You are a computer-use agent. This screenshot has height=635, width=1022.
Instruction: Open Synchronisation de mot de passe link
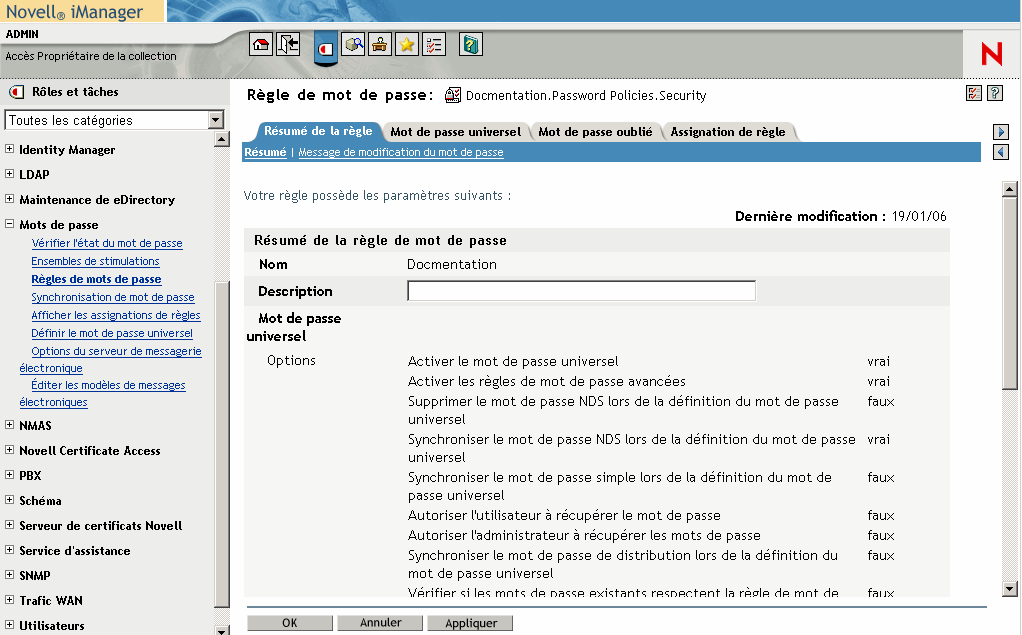[x=113, y=297]
